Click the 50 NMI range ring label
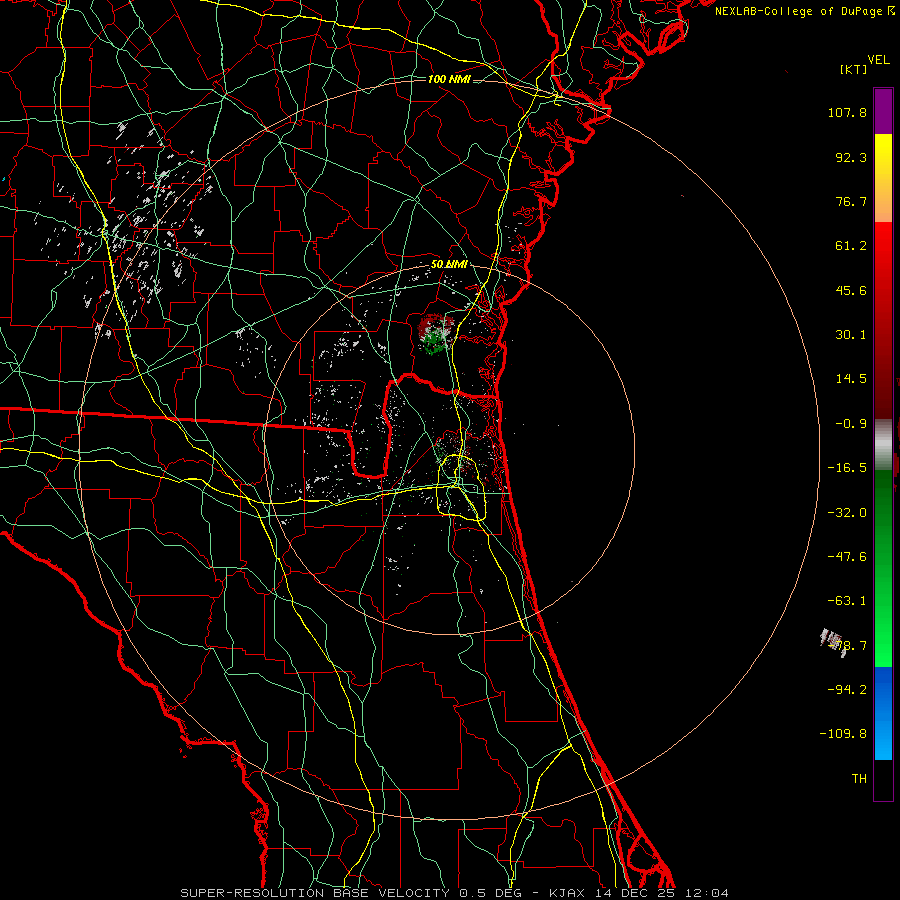This screenshot has width=900, height=900. point(449,265)
